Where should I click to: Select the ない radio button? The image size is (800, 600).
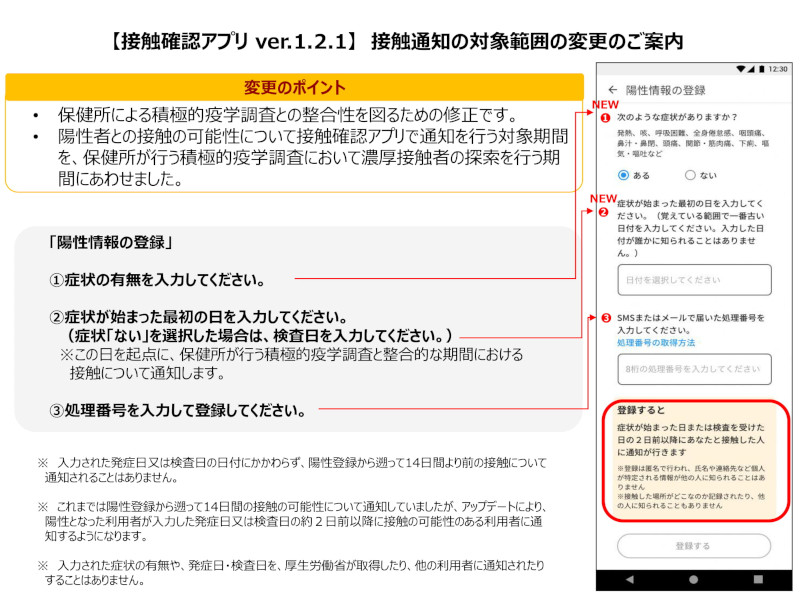point(690,175)
